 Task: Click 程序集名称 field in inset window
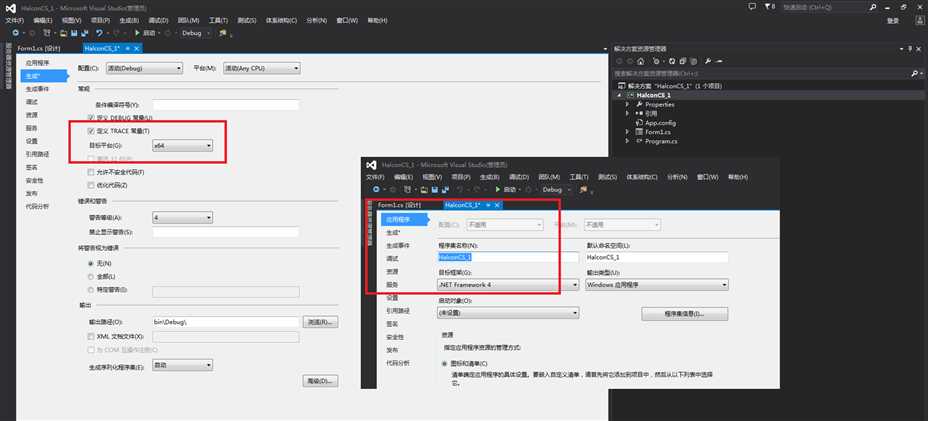[507, 258]
